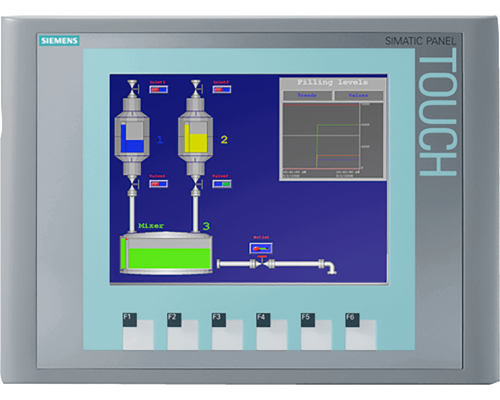Click the drain valve icon beneath tank 2

[196, 183]
